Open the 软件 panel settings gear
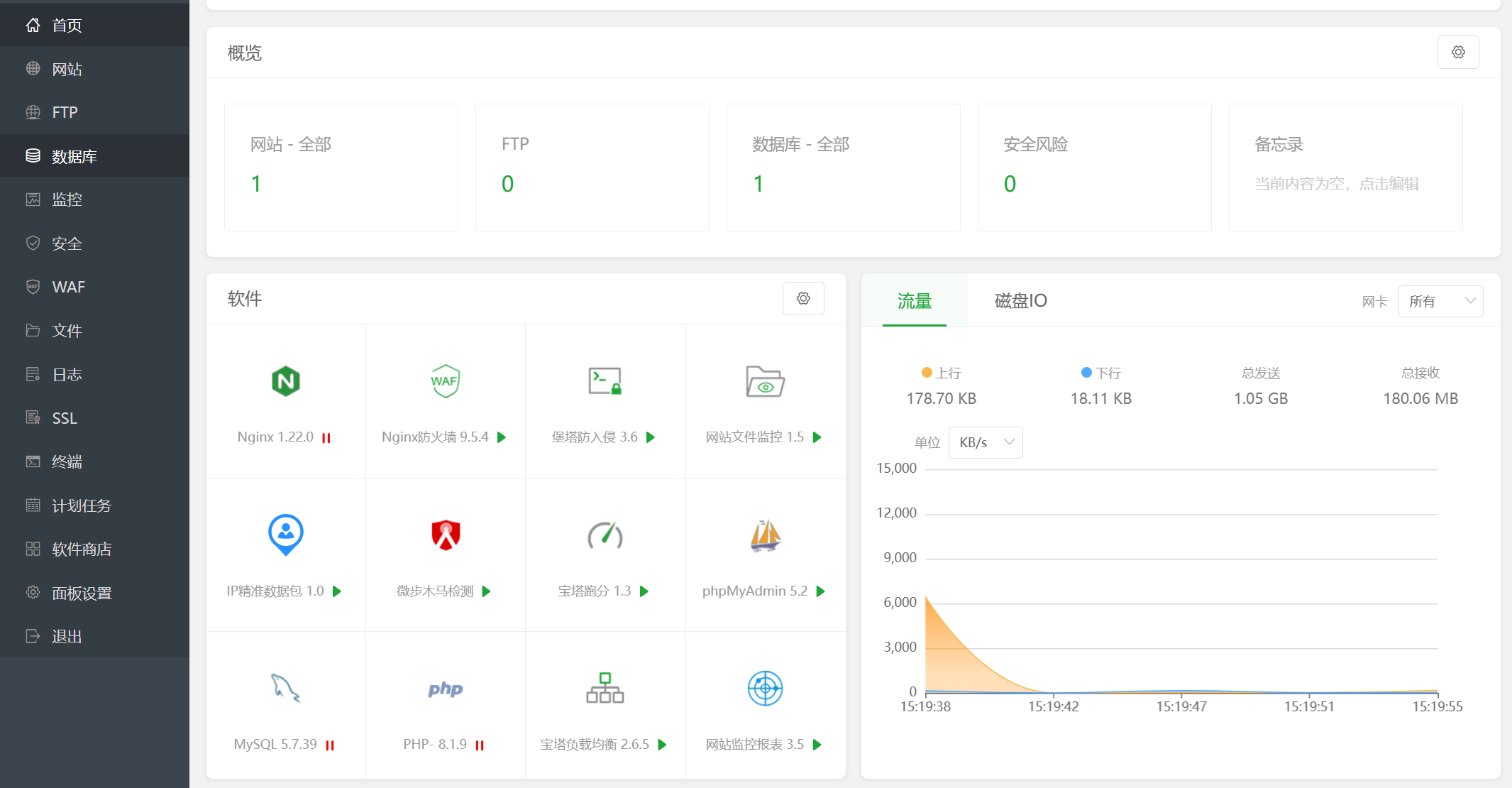 (802, 299)
